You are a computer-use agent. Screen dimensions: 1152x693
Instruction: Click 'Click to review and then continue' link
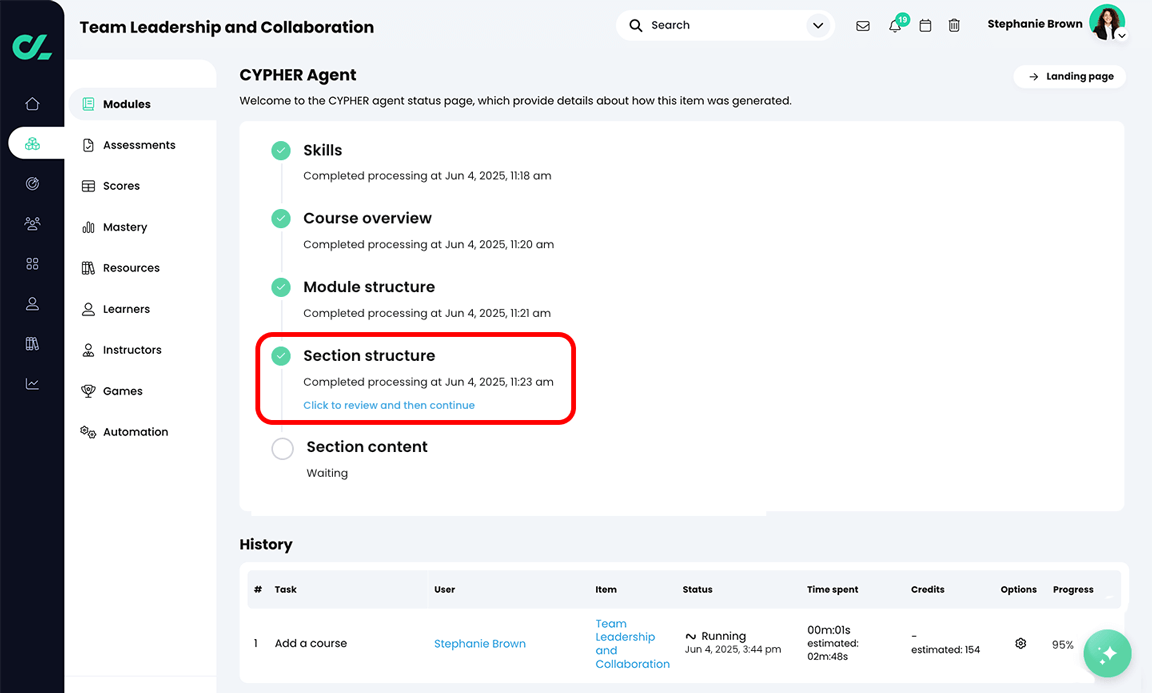tap(389, 406)
